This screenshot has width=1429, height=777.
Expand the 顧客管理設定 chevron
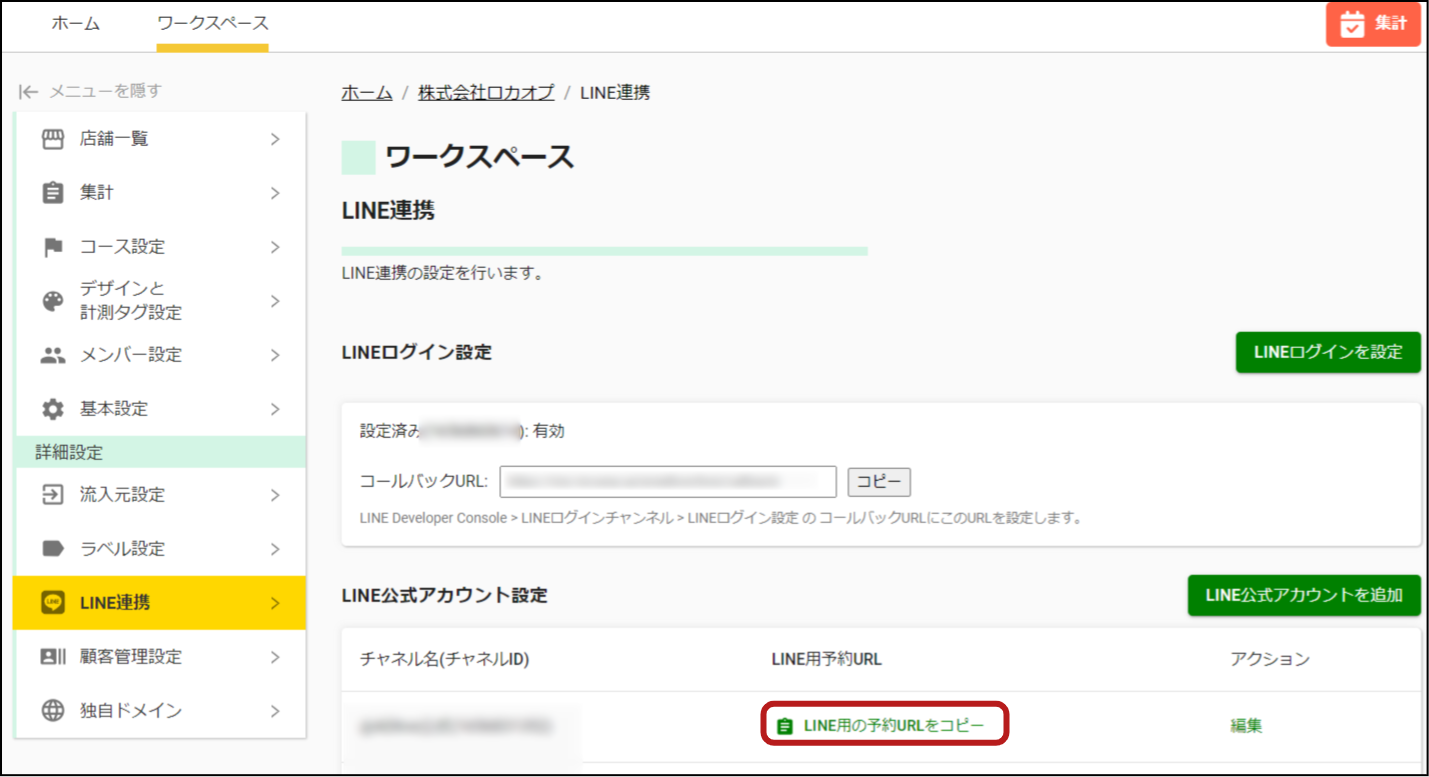point(275,657)
